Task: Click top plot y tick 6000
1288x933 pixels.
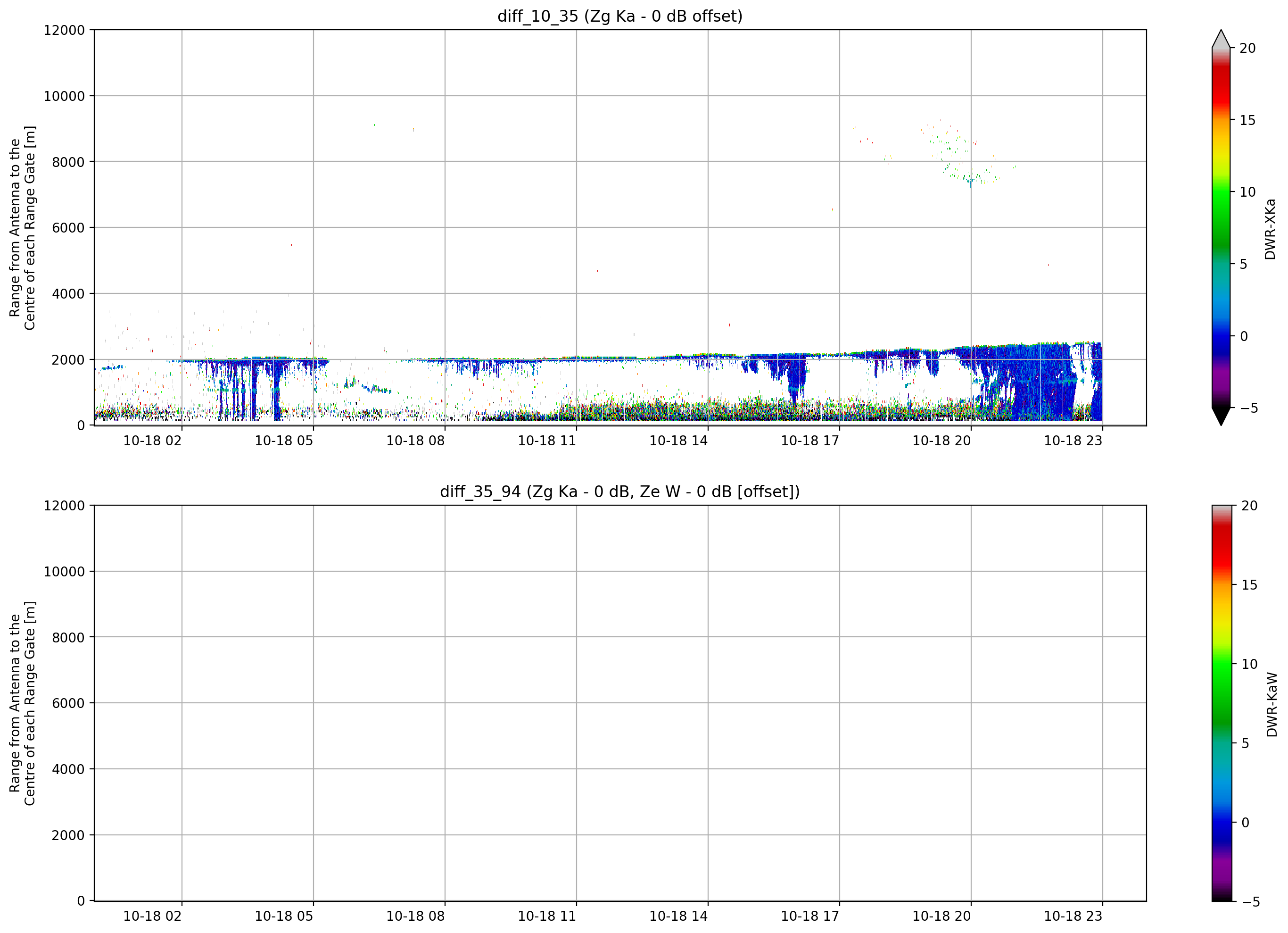Action: (x=68, y=228)
